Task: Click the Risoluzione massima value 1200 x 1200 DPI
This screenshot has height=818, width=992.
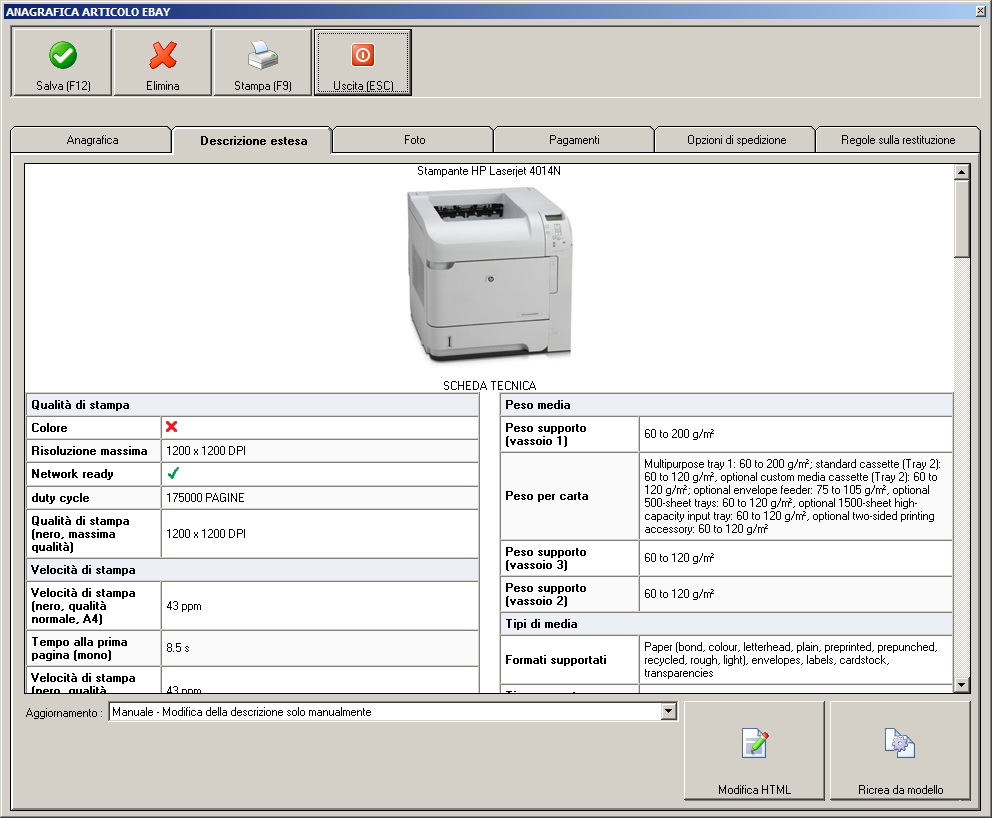Action: pos(206,451)
